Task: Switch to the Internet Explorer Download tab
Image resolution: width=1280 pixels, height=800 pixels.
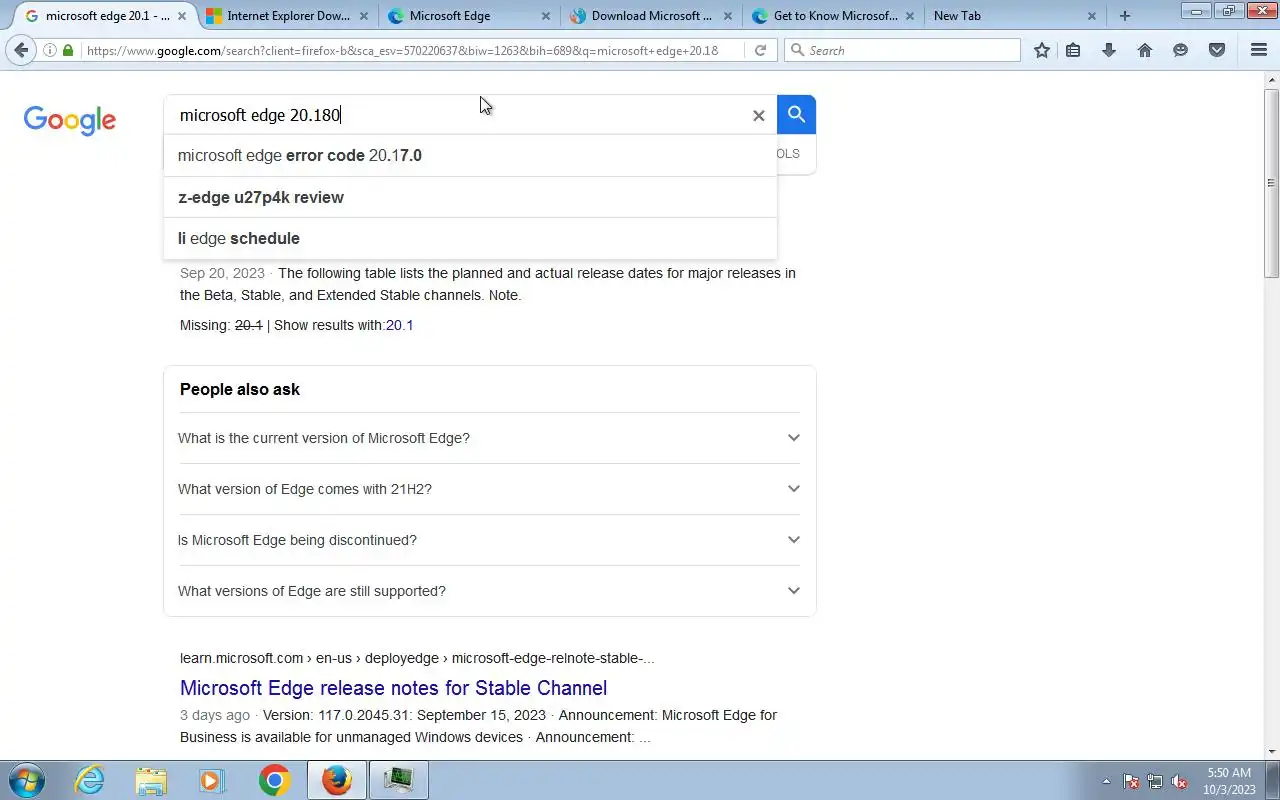Action: pos(287,16)
